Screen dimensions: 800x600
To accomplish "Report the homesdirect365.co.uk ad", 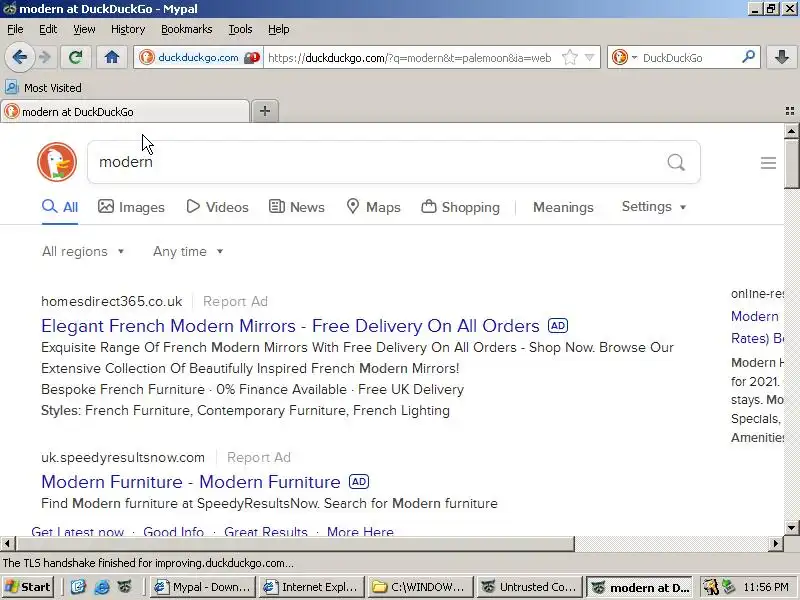I will [x=235, y=302].
